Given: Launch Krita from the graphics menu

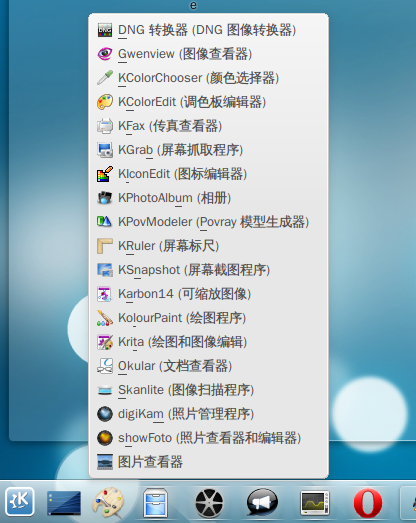Looking at the screenshot, I should point(209,342).
